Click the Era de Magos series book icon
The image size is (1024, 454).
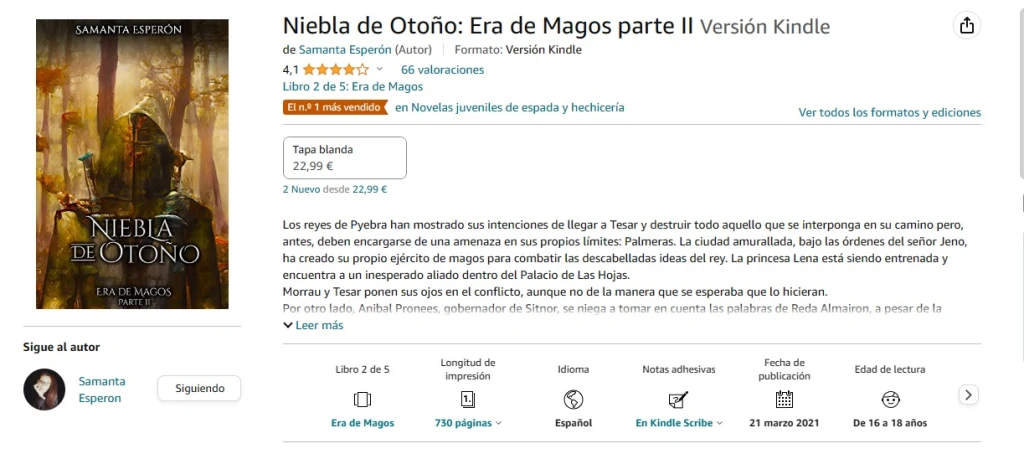[362, 399]
